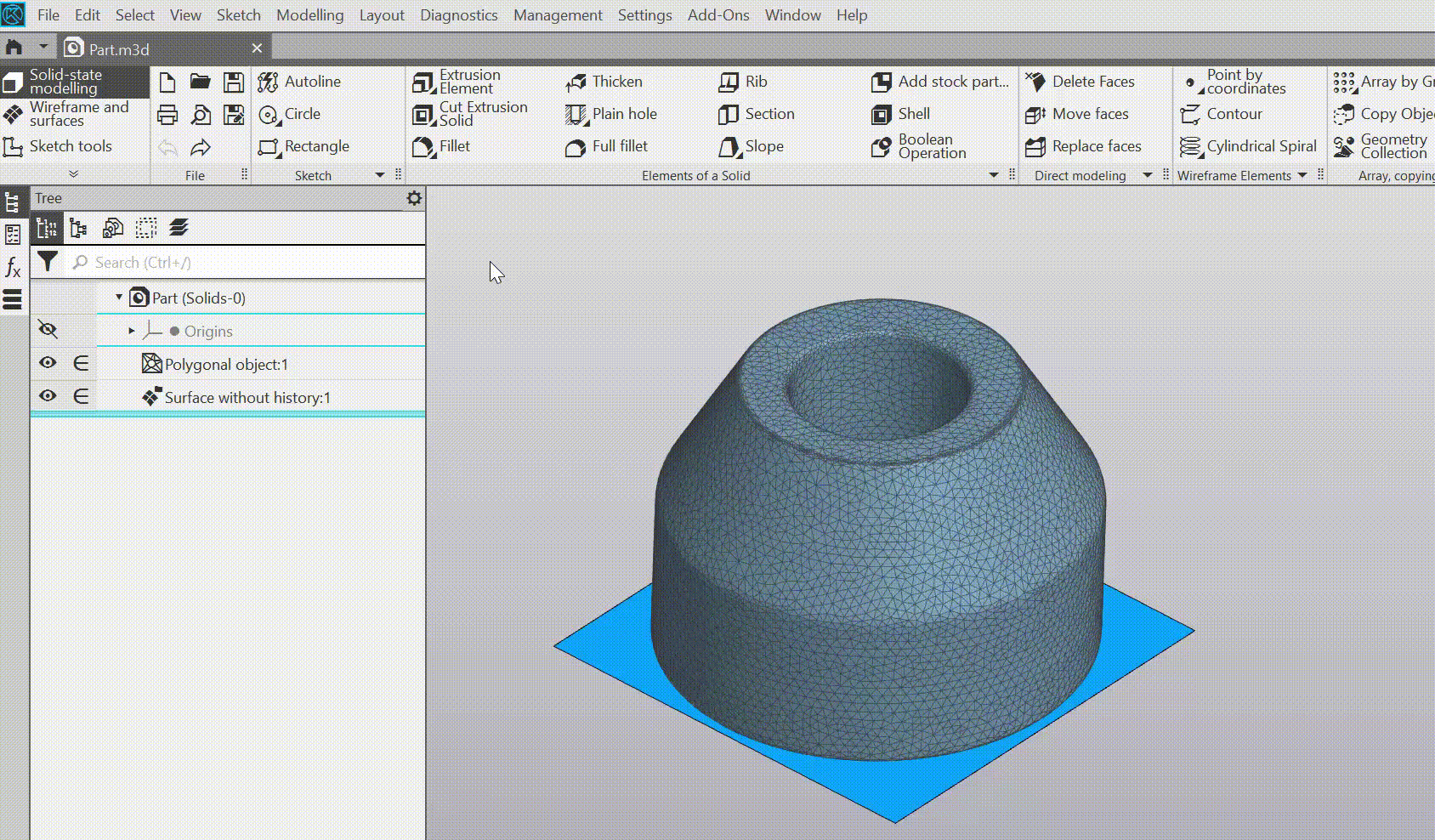Open the Diagnostics menu
Viewport: 1435px width, 840px height.
point(458,15)
